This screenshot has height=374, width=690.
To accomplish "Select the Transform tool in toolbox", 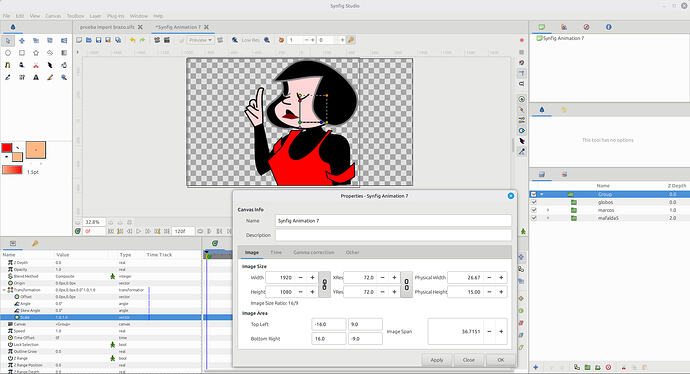I will 7,40.
